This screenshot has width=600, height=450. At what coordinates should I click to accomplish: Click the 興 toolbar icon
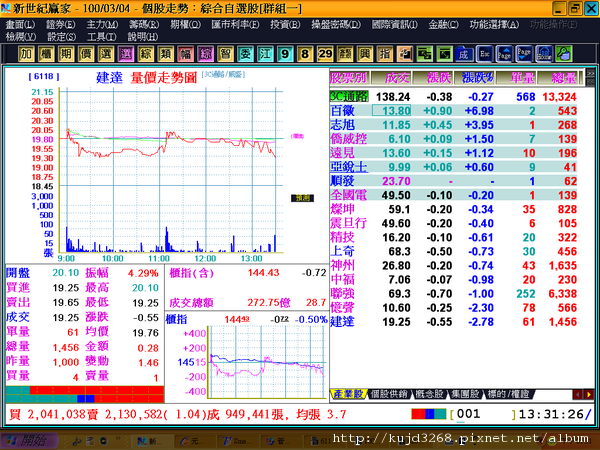coord(364,54)
